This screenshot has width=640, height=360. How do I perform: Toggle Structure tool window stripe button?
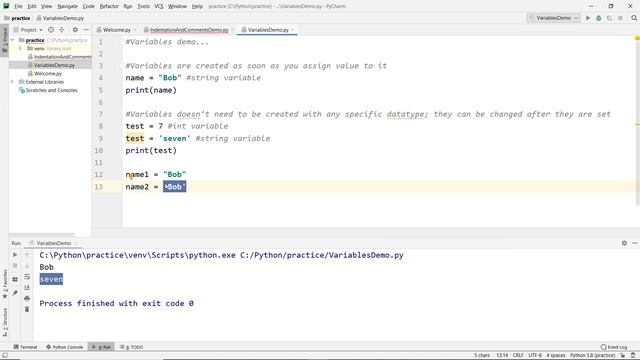[x=4, y=322]
